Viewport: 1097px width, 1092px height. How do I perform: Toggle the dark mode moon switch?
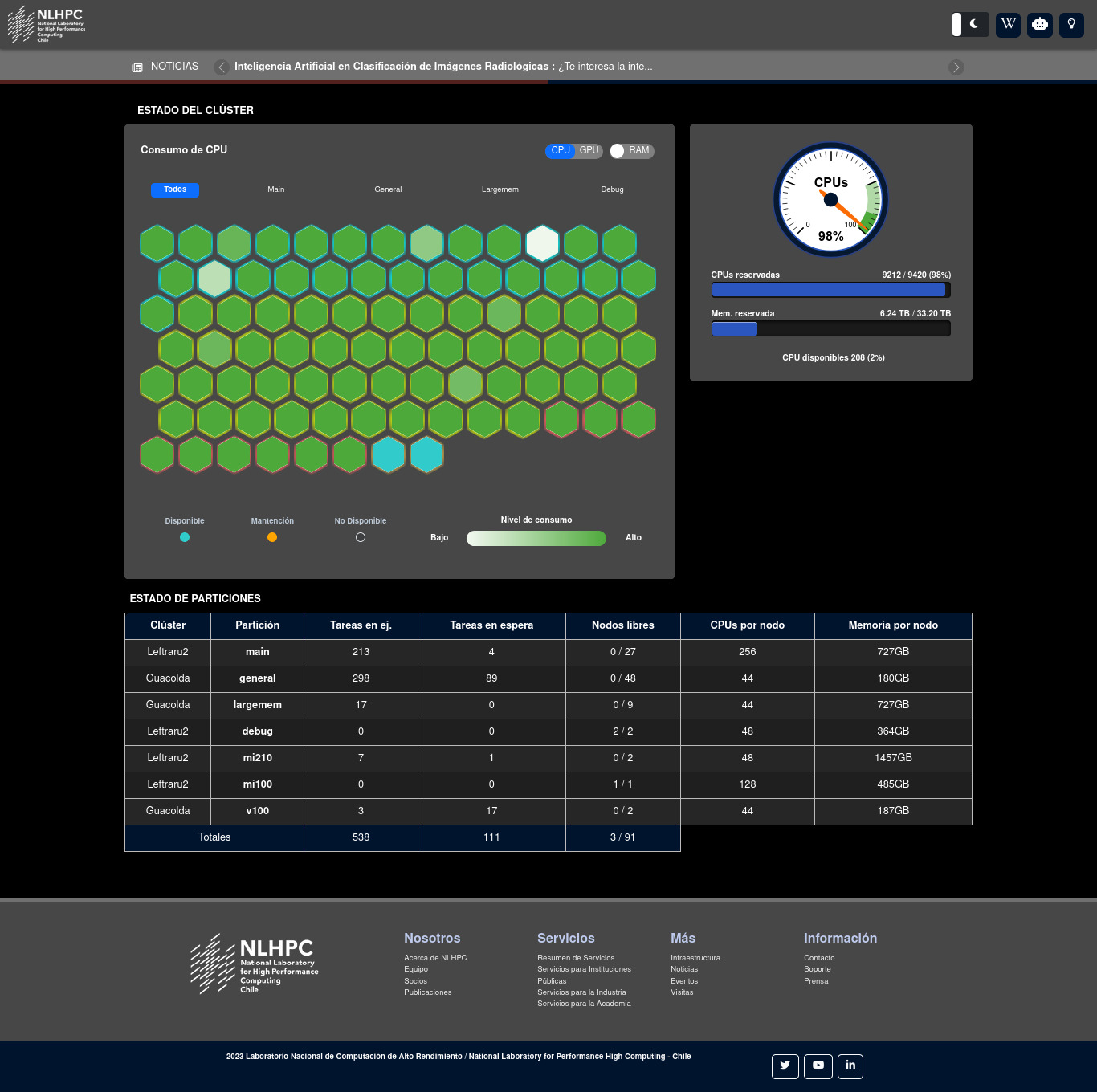point(970,24)
